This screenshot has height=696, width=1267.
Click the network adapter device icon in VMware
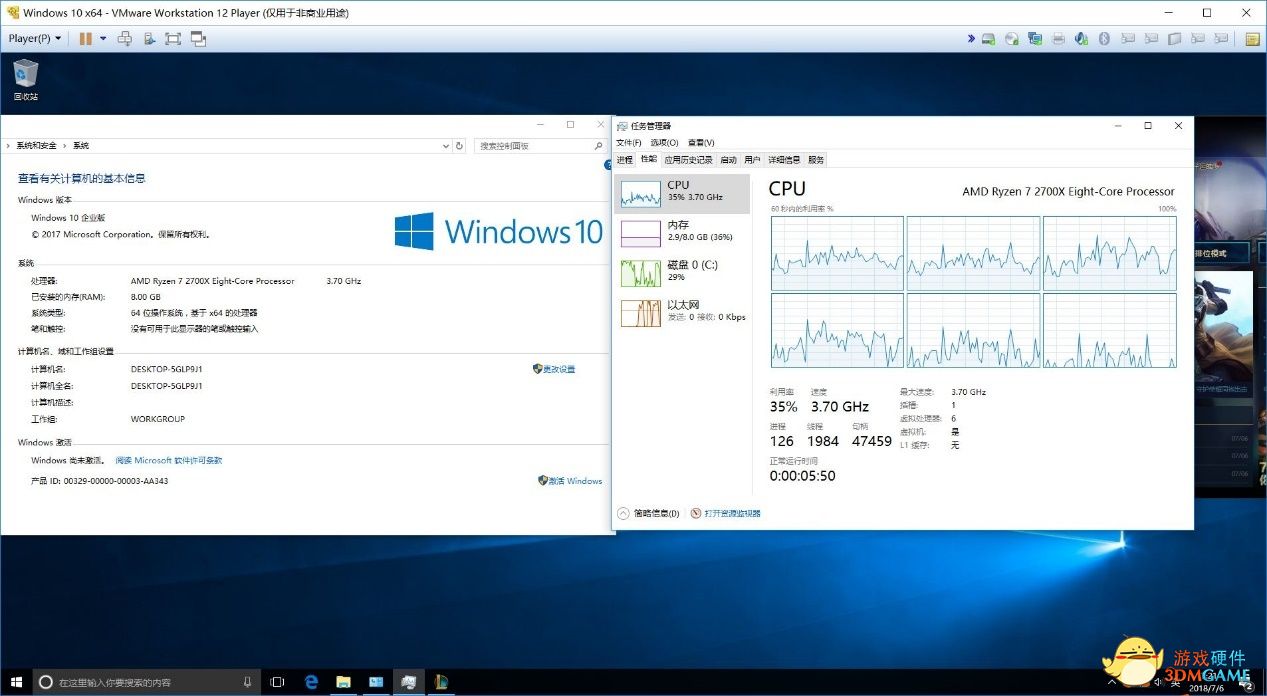click(1034, 39)
